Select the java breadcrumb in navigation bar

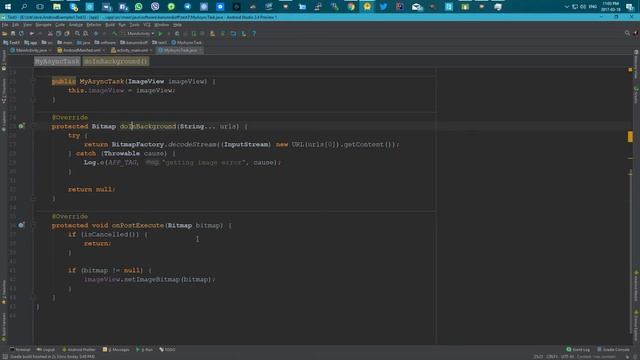coord(83,42)
